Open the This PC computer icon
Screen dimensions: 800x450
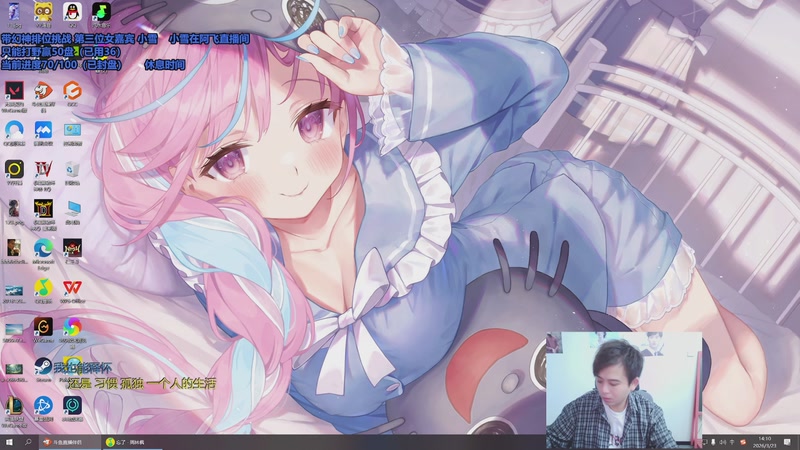coord(72,211)
